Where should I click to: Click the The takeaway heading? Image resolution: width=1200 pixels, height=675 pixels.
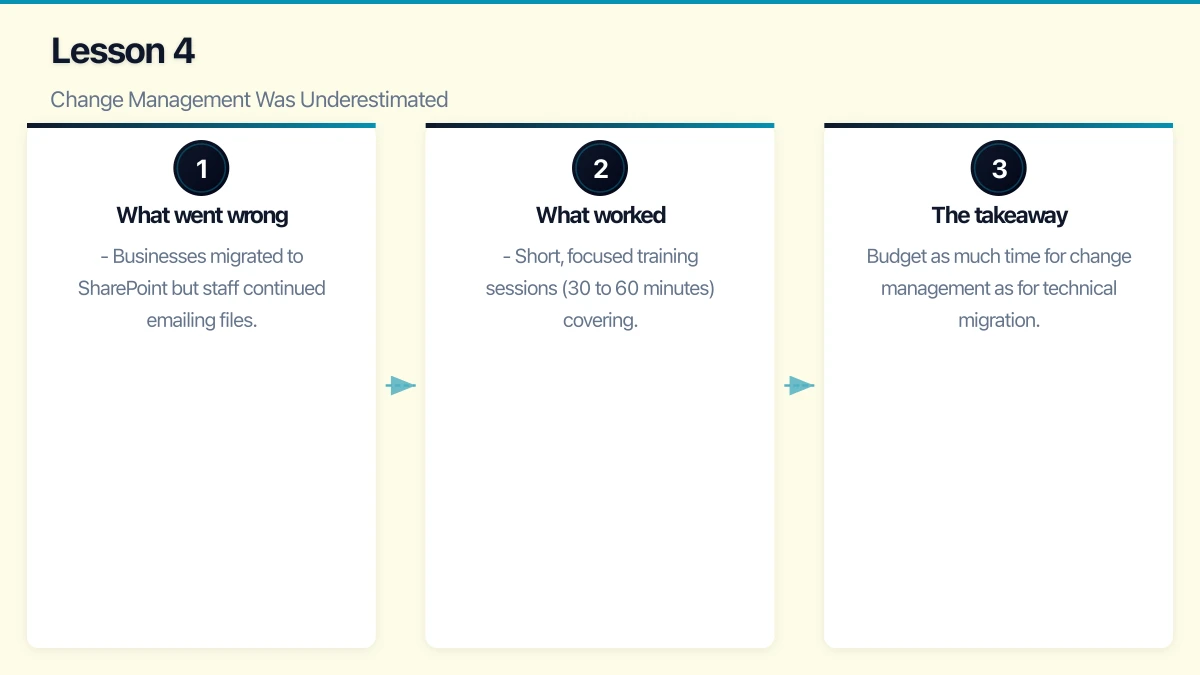[998, 215]
